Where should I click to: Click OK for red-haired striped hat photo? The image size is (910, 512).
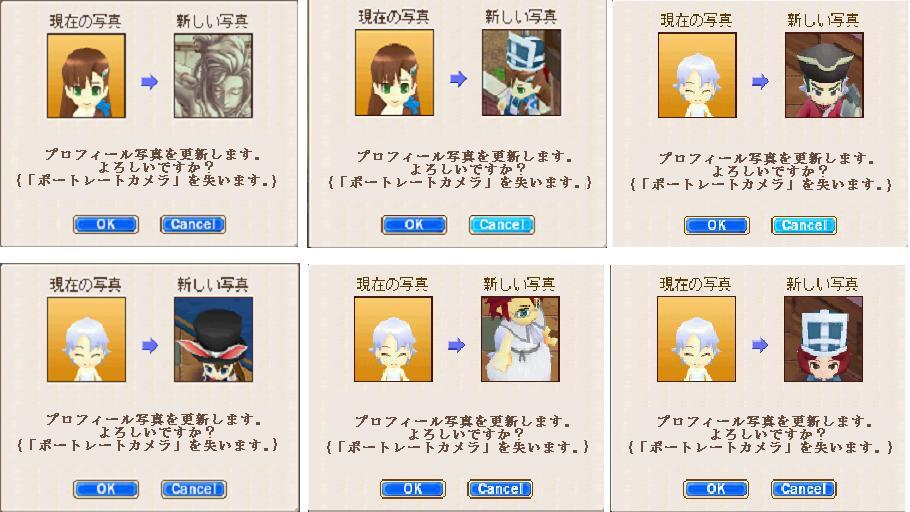point(716,489)
